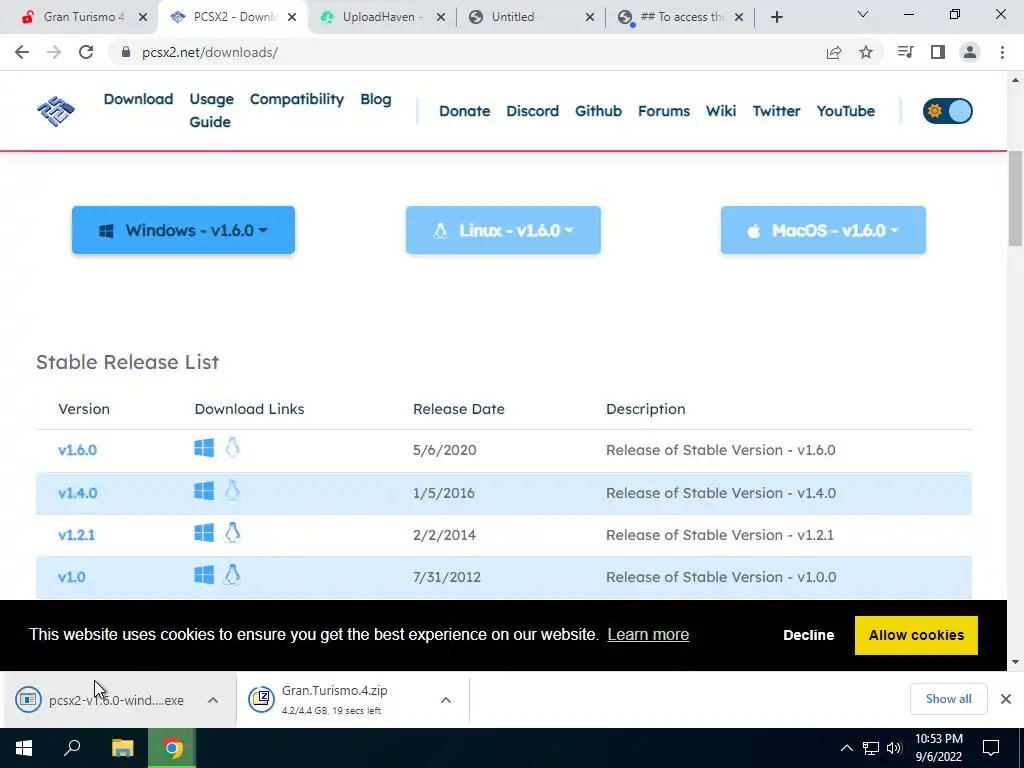Expand Windows - v1.6.0 download dropdown
The height and width of the screenshot is (768, 1024).
point(184,231)
